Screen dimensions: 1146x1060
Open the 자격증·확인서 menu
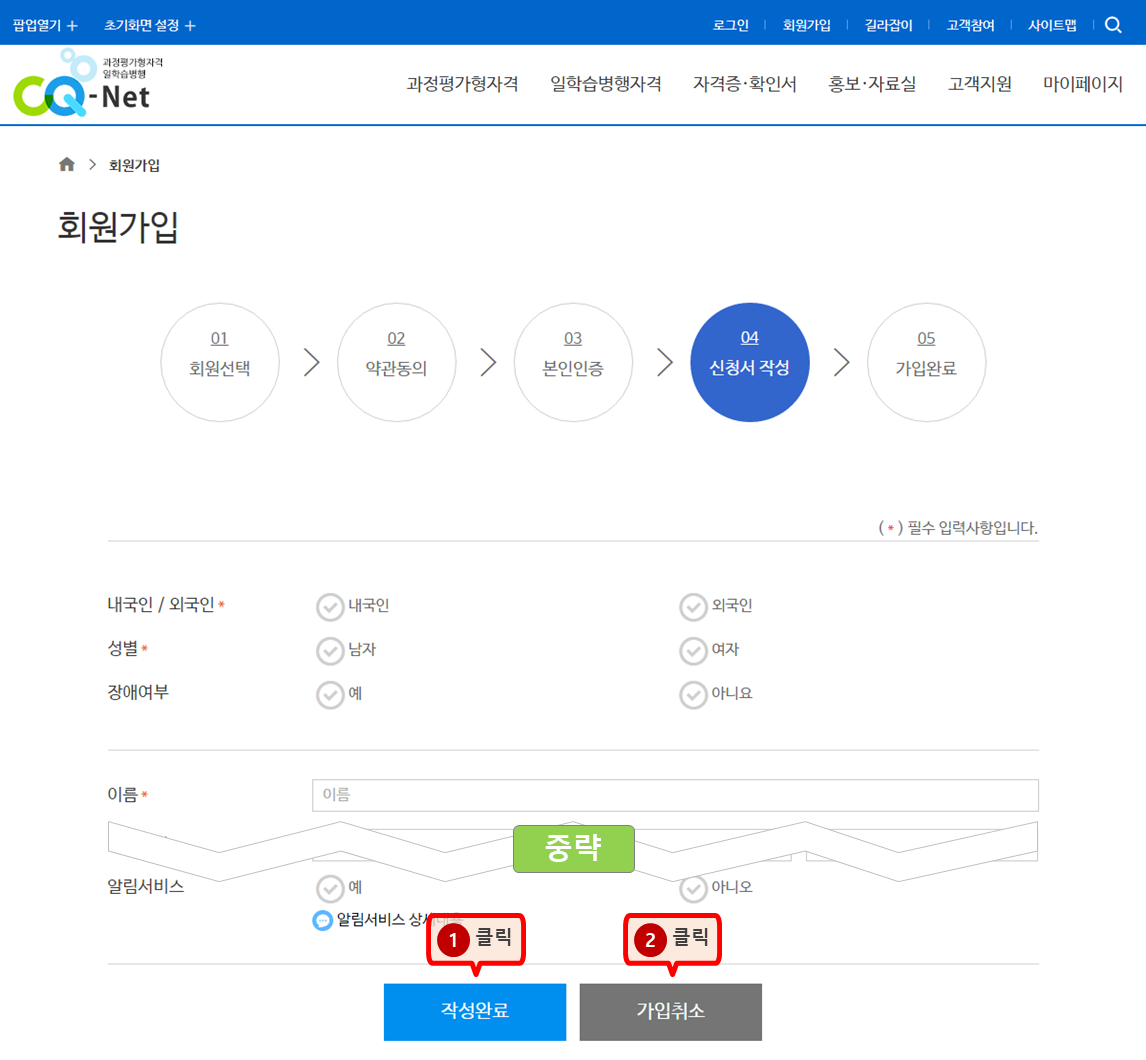click(745, 84)
